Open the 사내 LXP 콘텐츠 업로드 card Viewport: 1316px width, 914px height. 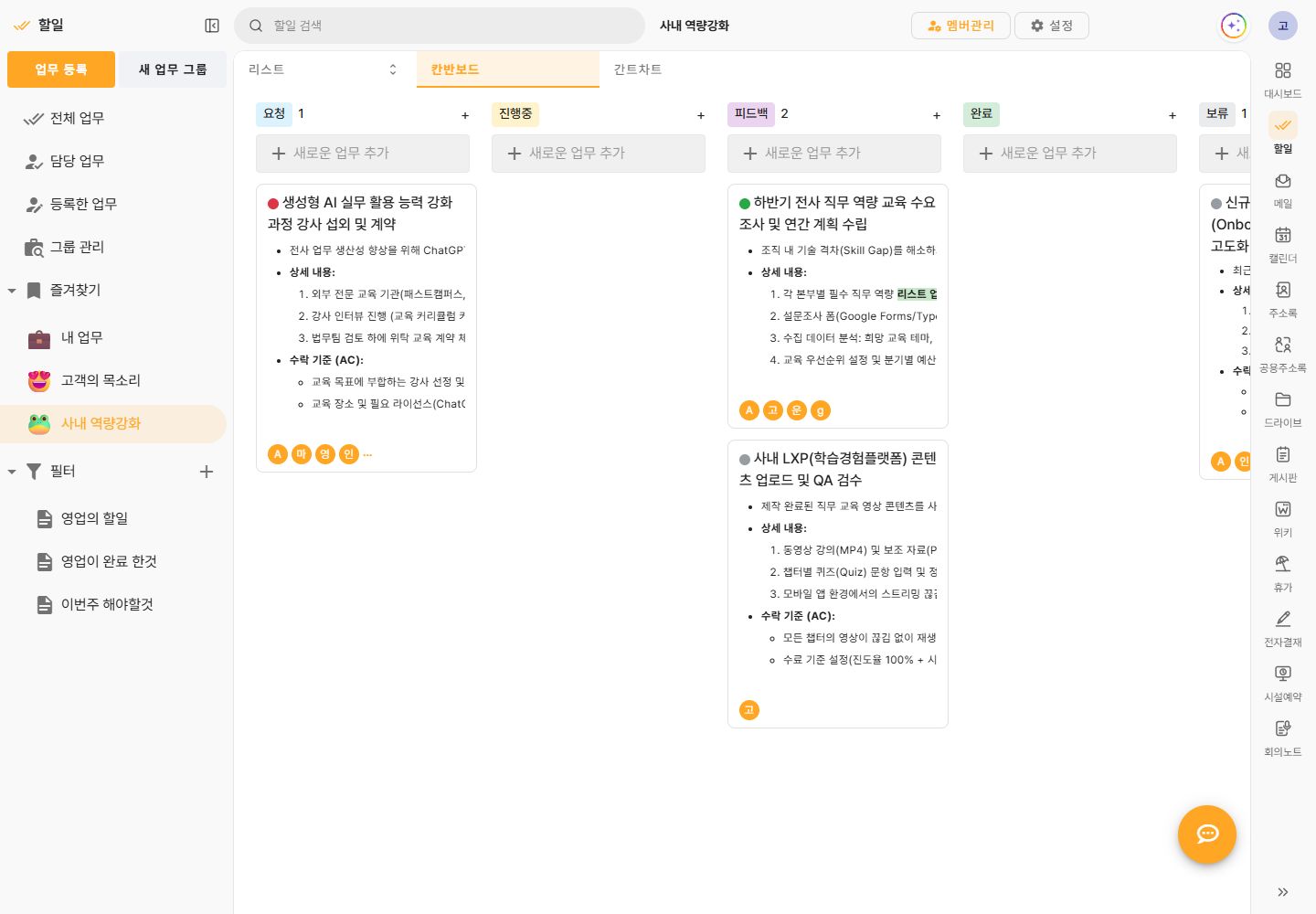pos(838,585)
